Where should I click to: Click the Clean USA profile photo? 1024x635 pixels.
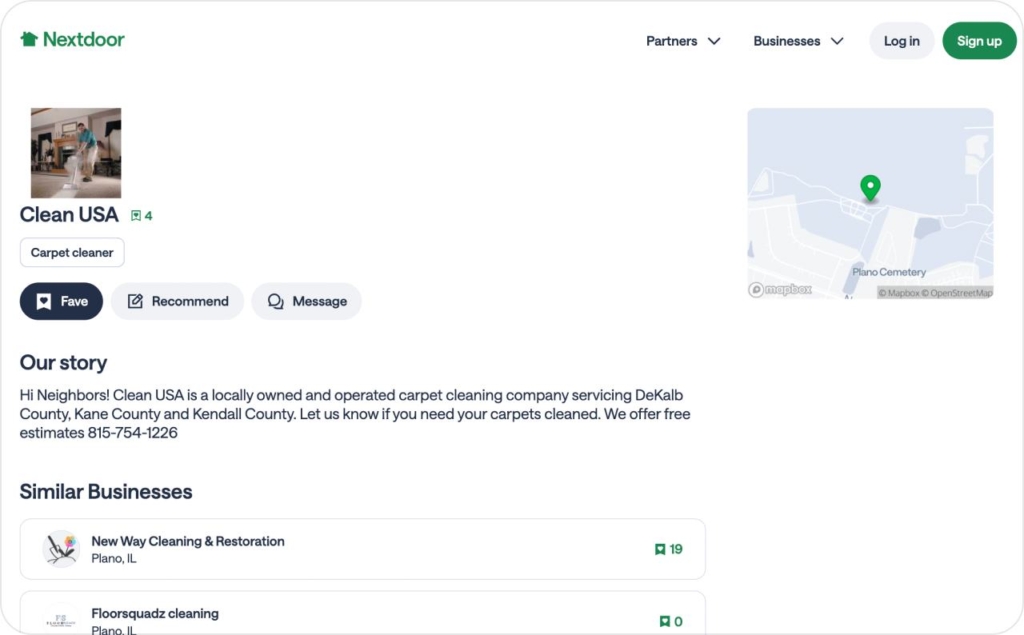[75, 152]
